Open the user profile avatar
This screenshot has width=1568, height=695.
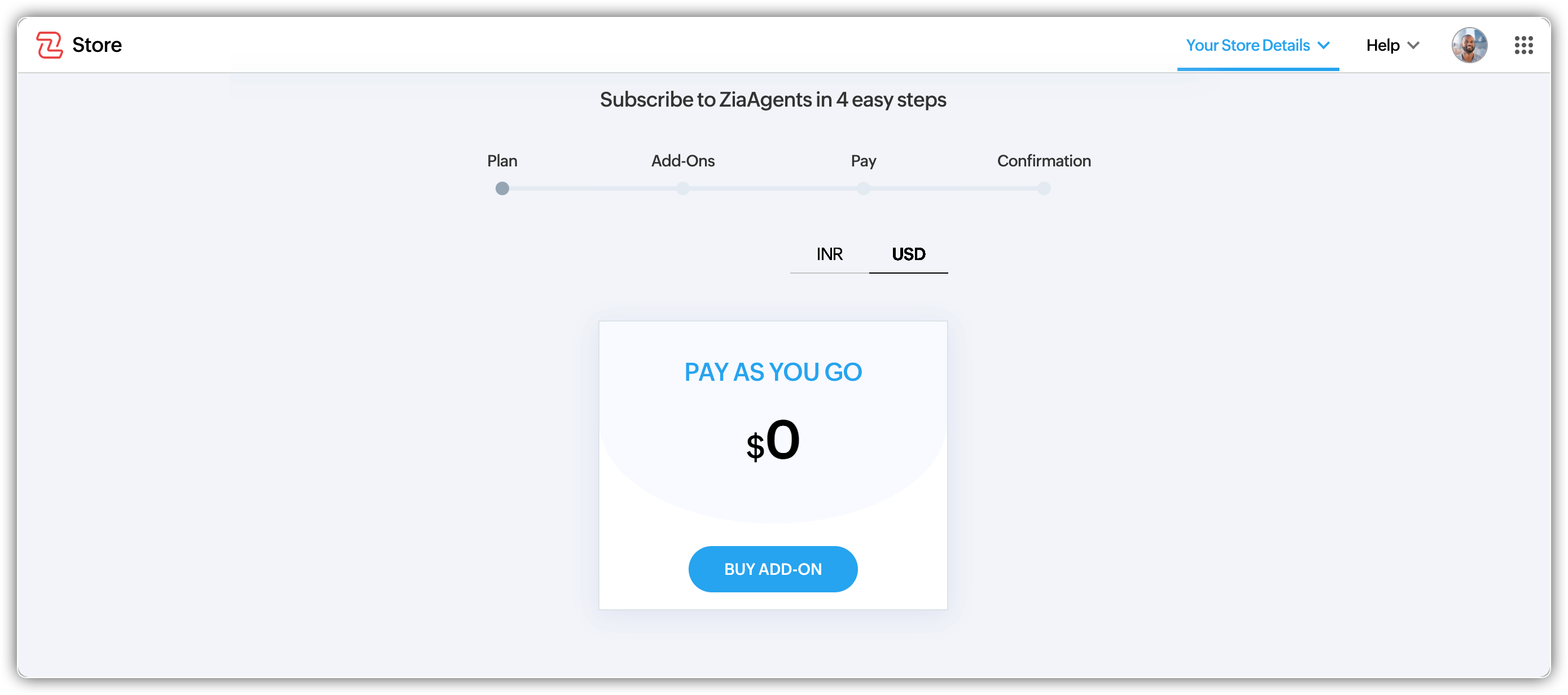1469,45
